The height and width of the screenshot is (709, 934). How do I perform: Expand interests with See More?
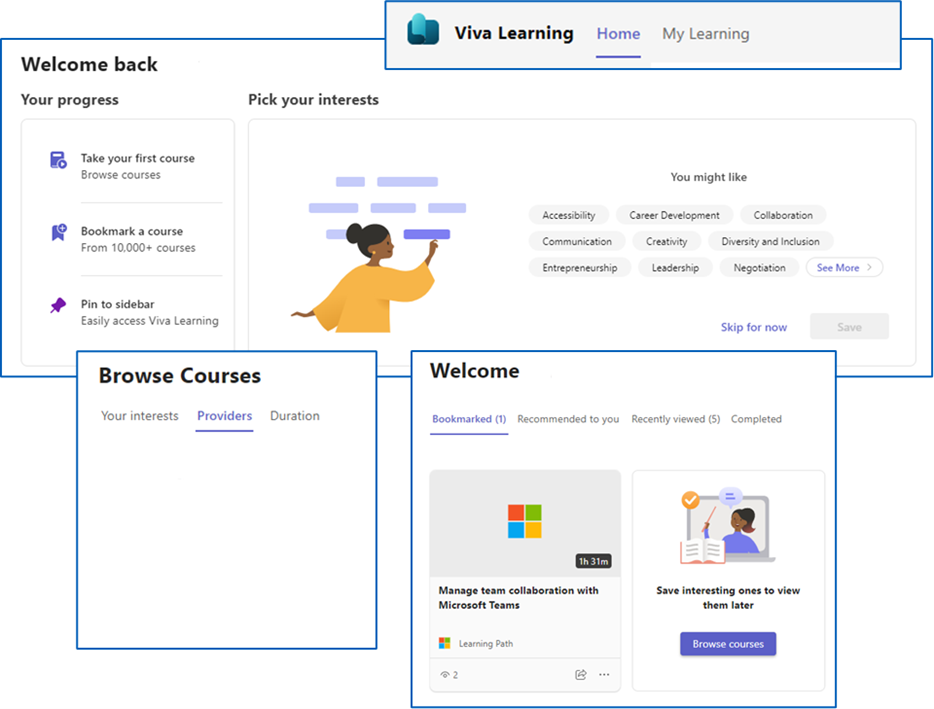[x=844, y=268]
